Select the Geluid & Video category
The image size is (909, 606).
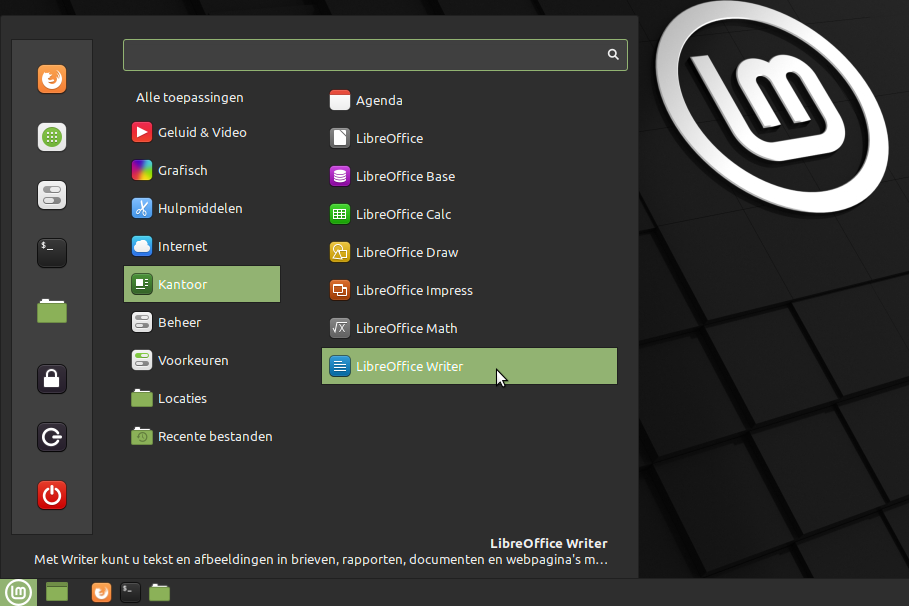[201, 132]
